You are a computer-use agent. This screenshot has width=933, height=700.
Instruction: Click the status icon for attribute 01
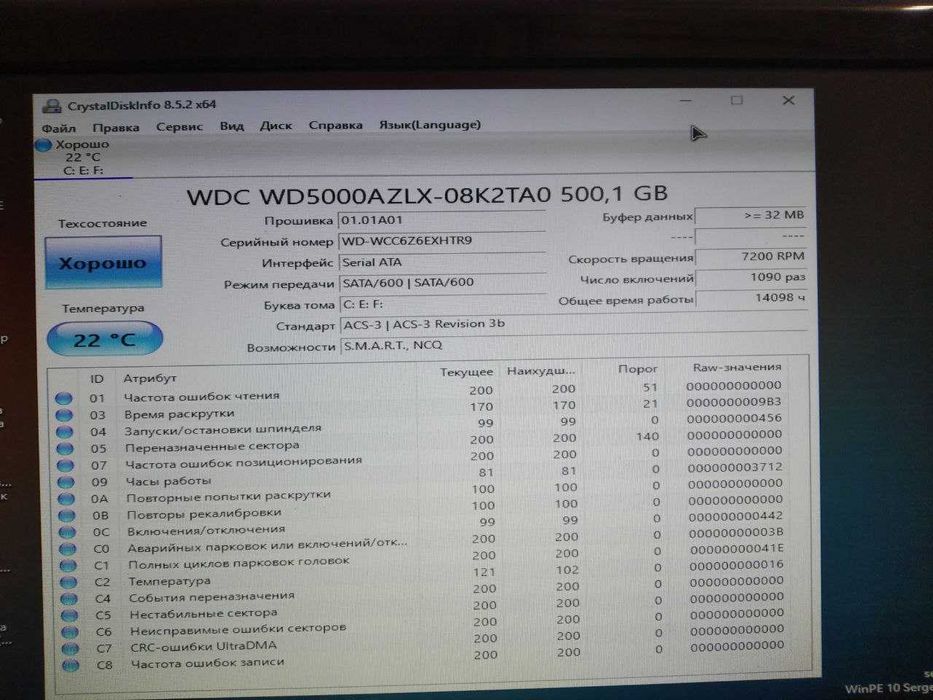pos(63,399)
